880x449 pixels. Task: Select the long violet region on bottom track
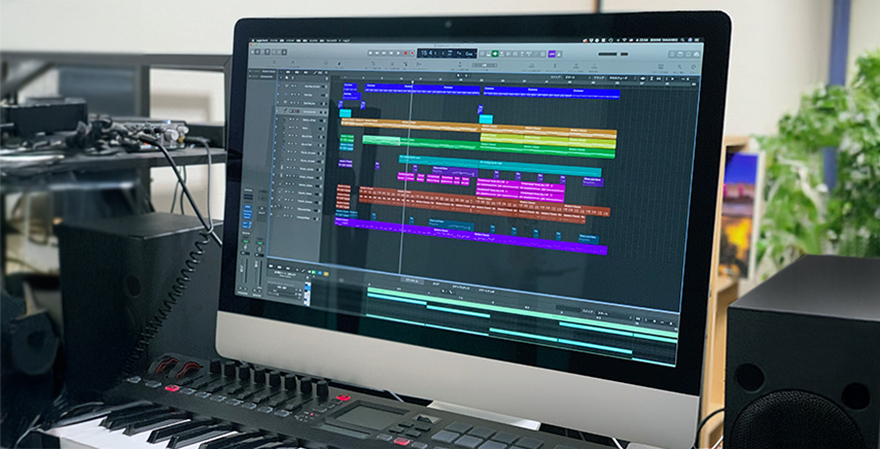(470, 236)
